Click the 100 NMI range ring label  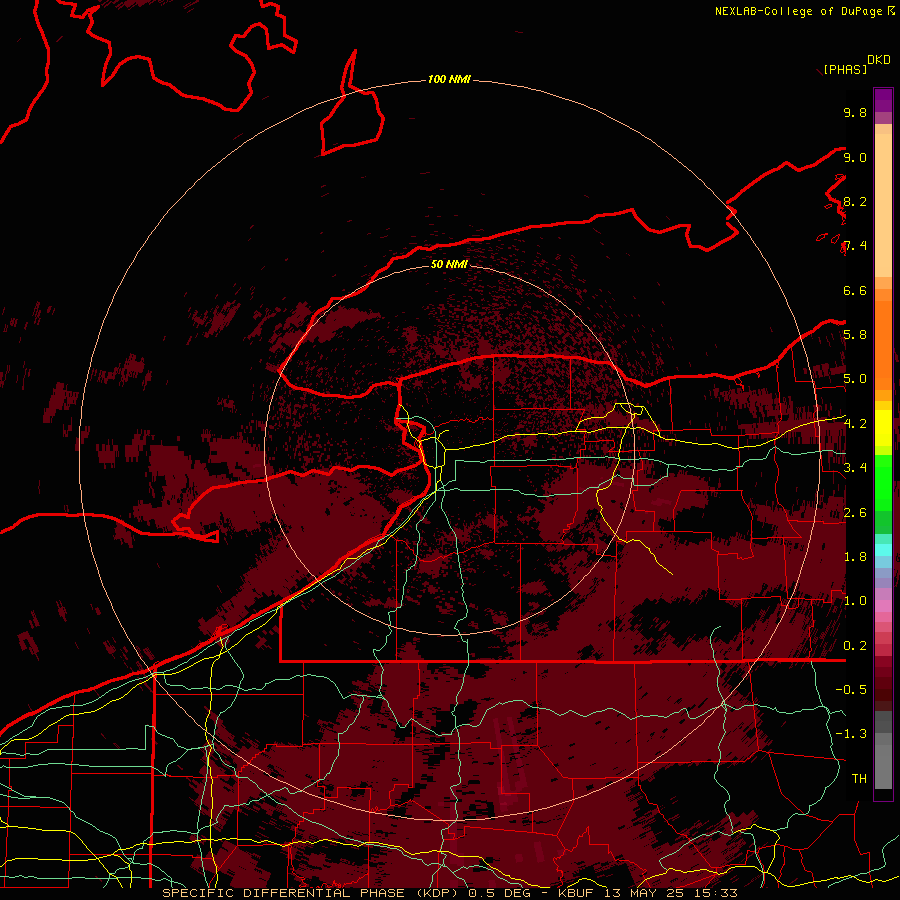point(449,79)
